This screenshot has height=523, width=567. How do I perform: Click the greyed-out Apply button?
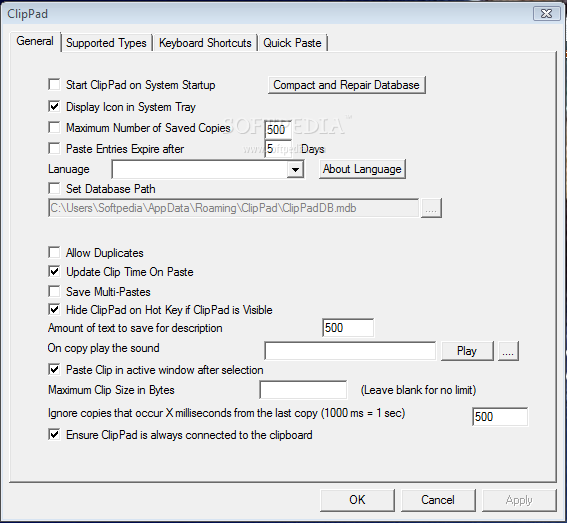[x=519, y=500]
